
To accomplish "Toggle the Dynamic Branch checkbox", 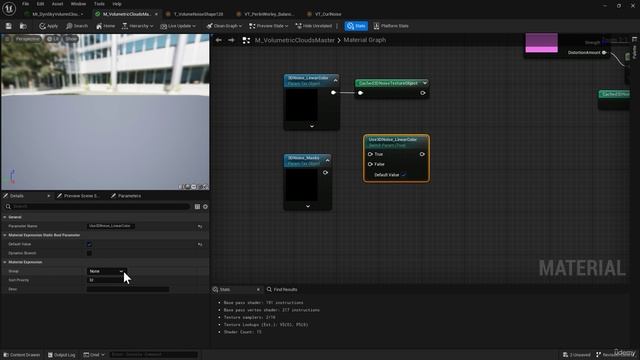I will [x=89, y=253].
